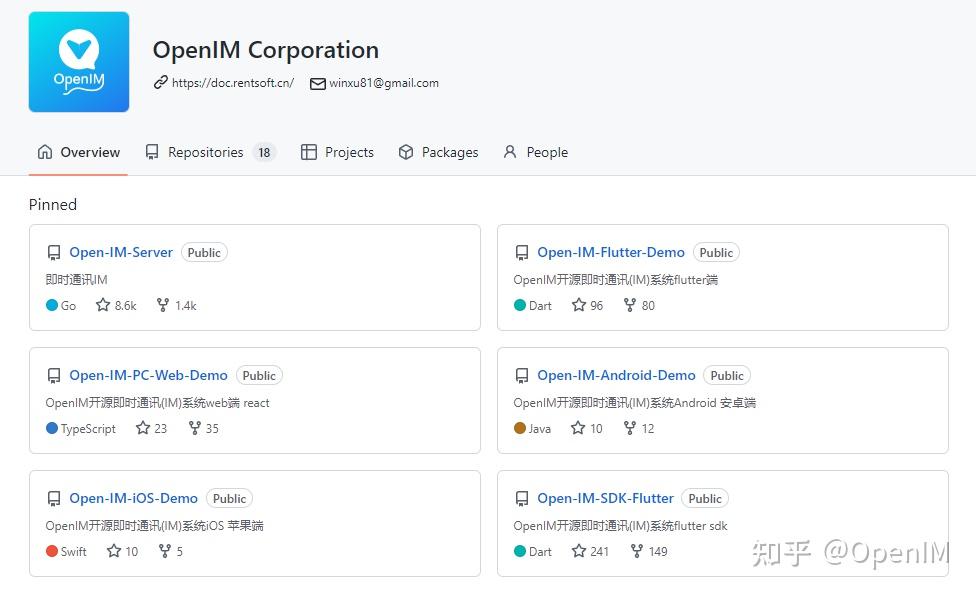Open the Open-IM-Flutter-Demo repository
The width and height of the screenshot is (976, 597).
611,252
